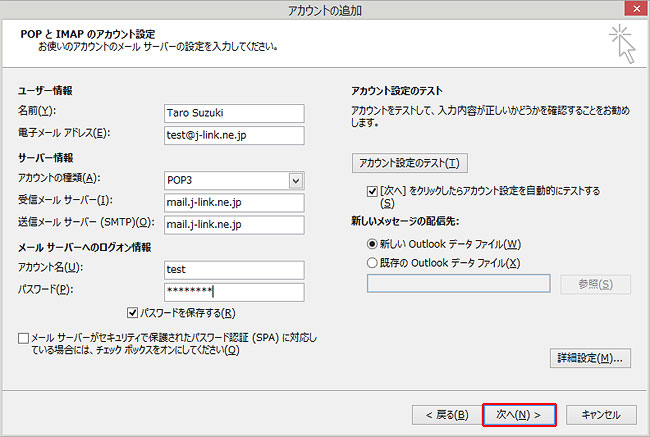650x437 pixels.
Task: Click the 名前(Y) label
Action: point(36,111)
